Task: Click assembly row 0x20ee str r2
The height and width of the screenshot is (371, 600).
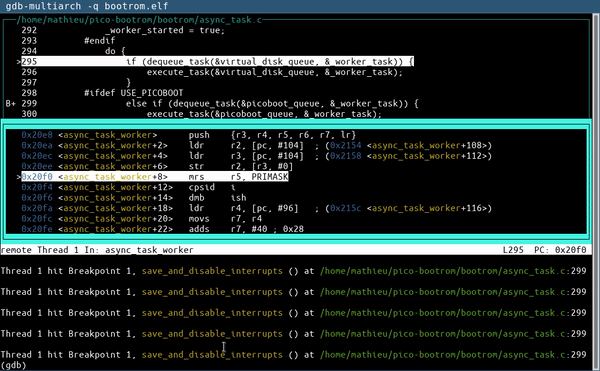Action: [x=157, y=166]
